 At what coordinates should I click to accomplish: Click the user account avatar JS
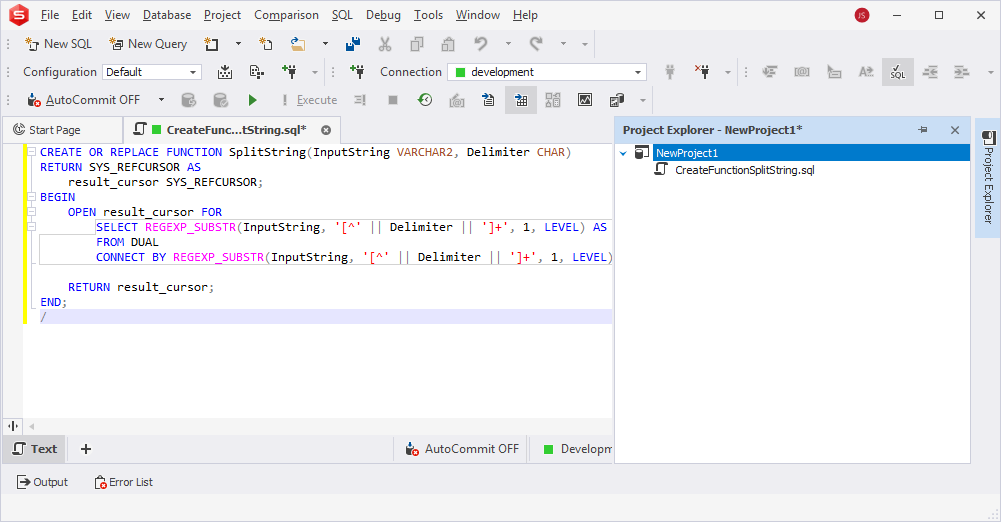[862, 15]
